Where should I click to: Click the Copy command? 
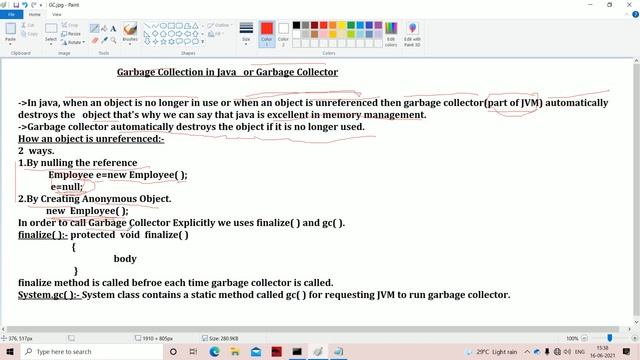pos(29,34)
